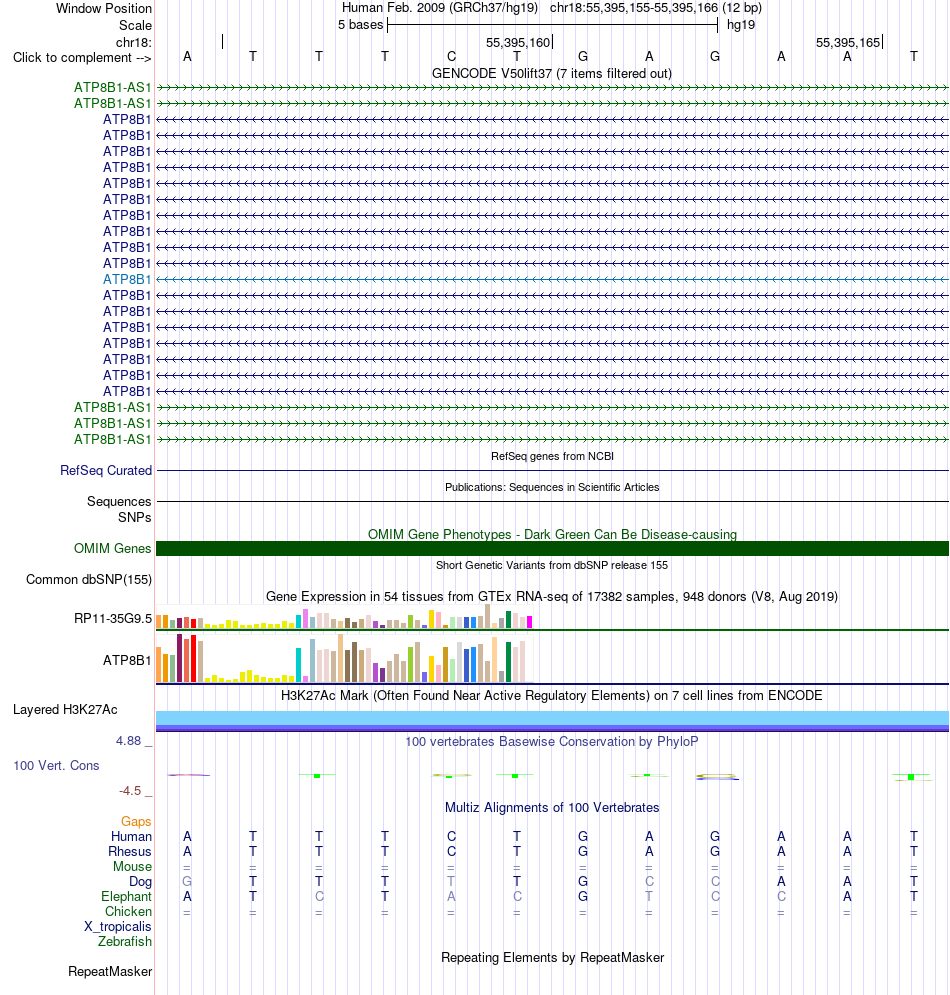The height and width of the screenshot is (995, 950).
Task: Click the light blue H3K27Ac signal band
Action: [552, 718]
